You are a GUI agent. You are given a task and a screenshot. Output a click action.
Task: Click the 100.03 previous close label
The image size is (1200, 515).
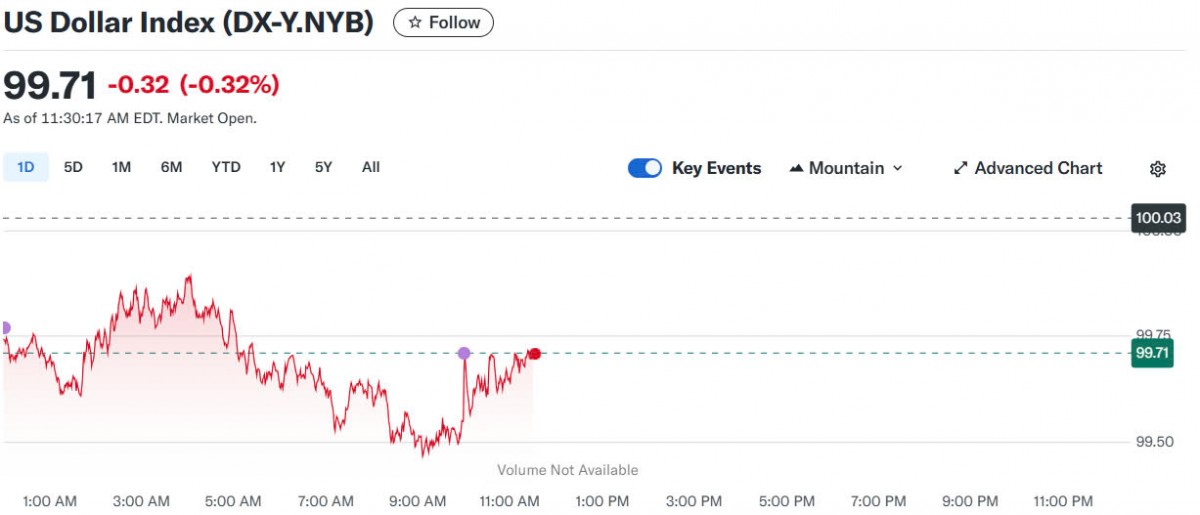pyautogui.click(x=1158, y=218)
